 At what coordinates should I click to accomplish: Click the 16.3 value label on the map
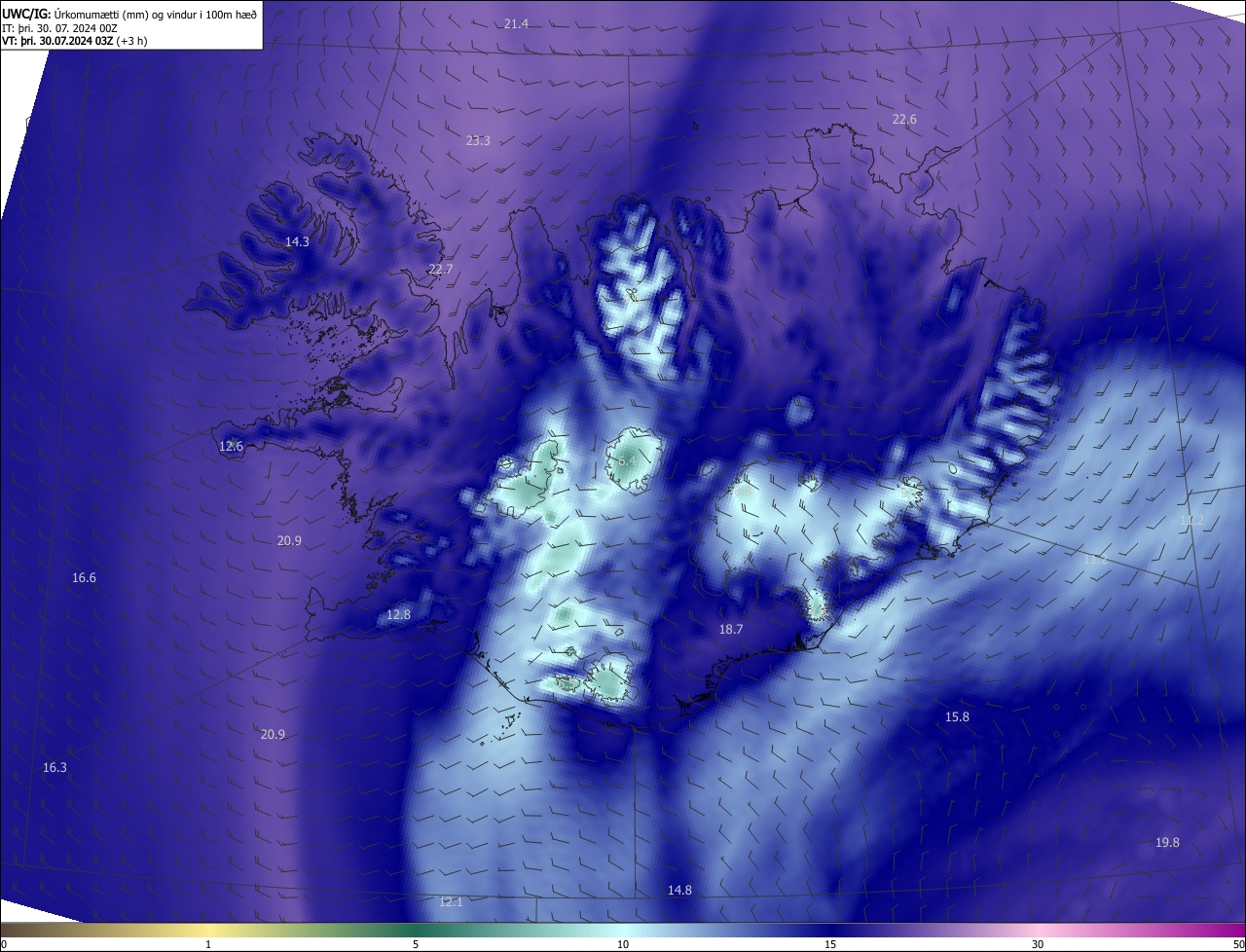point(55,768)
